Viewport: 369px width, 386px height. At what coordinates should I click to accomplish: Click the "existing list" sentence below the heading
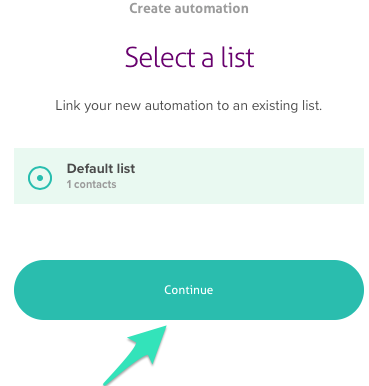pyautogui.click(x=189, y=106)
